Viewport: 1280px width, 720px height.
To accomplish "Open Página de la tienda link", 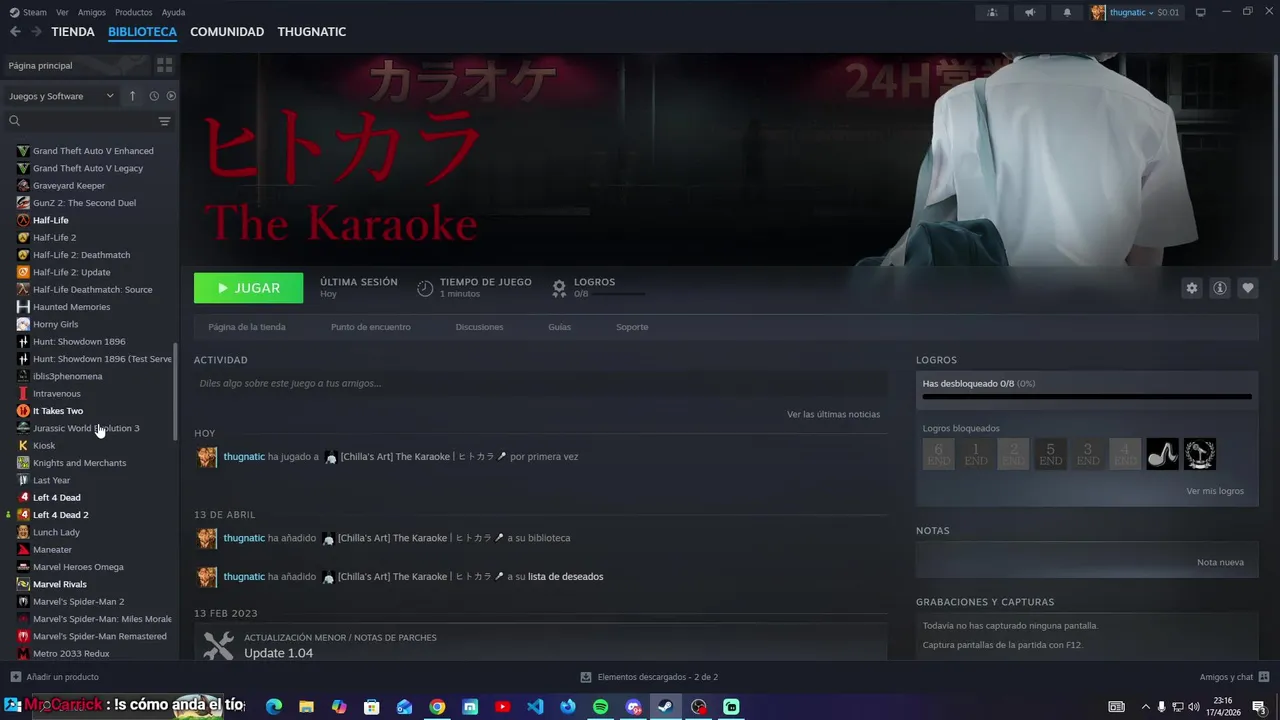I will [x=247, y=327].
